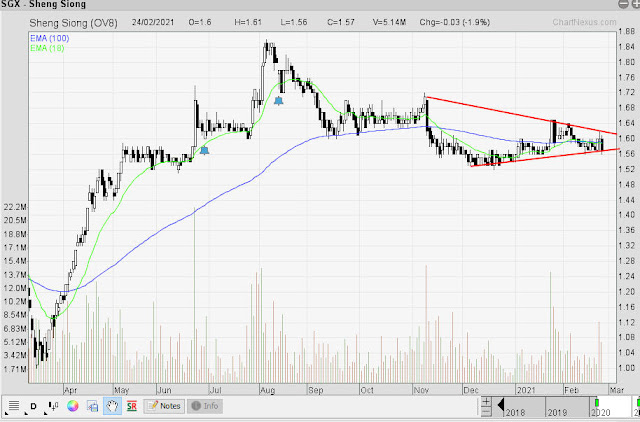Viewport: 640px width, 422px height.
Task: Click the O=1.6 open value
Action: tap(200, 22)
